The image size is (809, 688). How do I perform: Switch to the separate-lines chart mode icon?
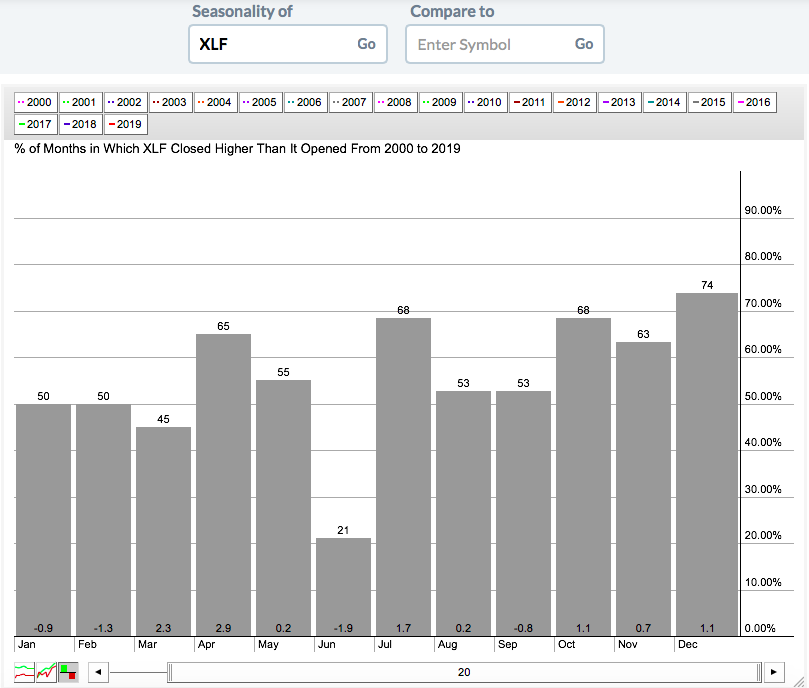[24, 671]
